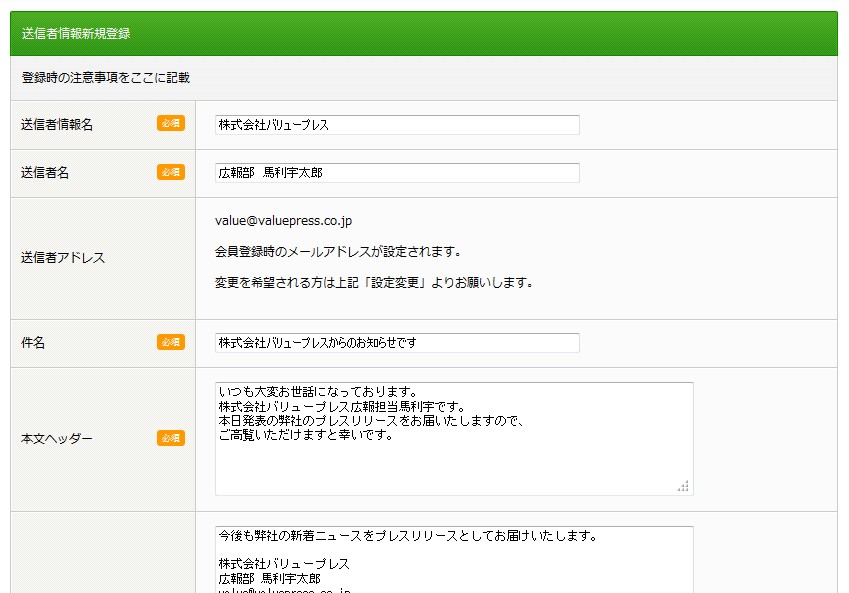Click the 送信者名 label

(x=45, y=173)
